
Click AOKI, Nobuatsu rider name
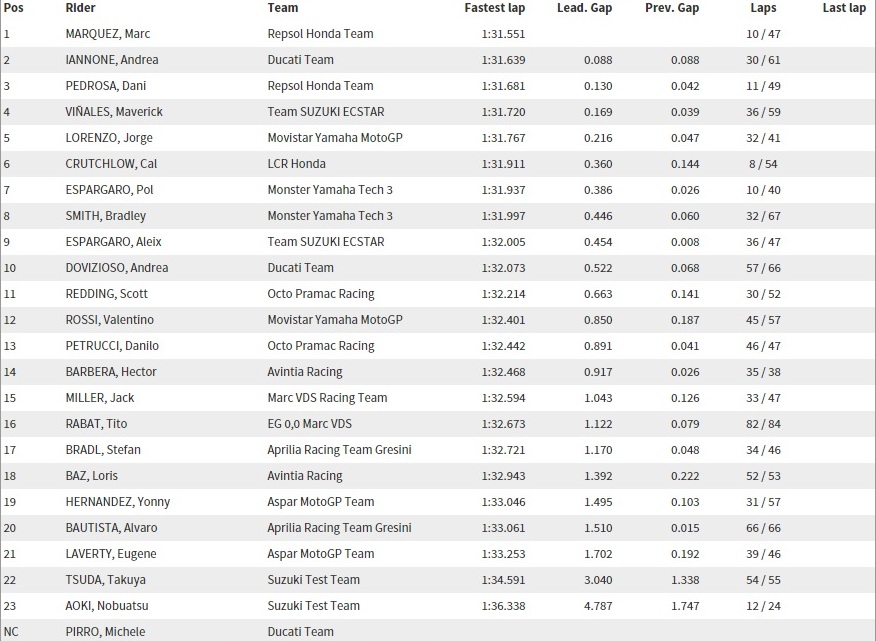108,606
